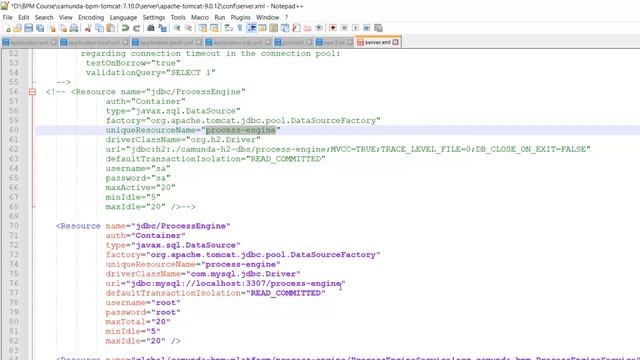Click the Folder as Workspace icon
This screenshot has height=360, width=640.
coord(307,28)
